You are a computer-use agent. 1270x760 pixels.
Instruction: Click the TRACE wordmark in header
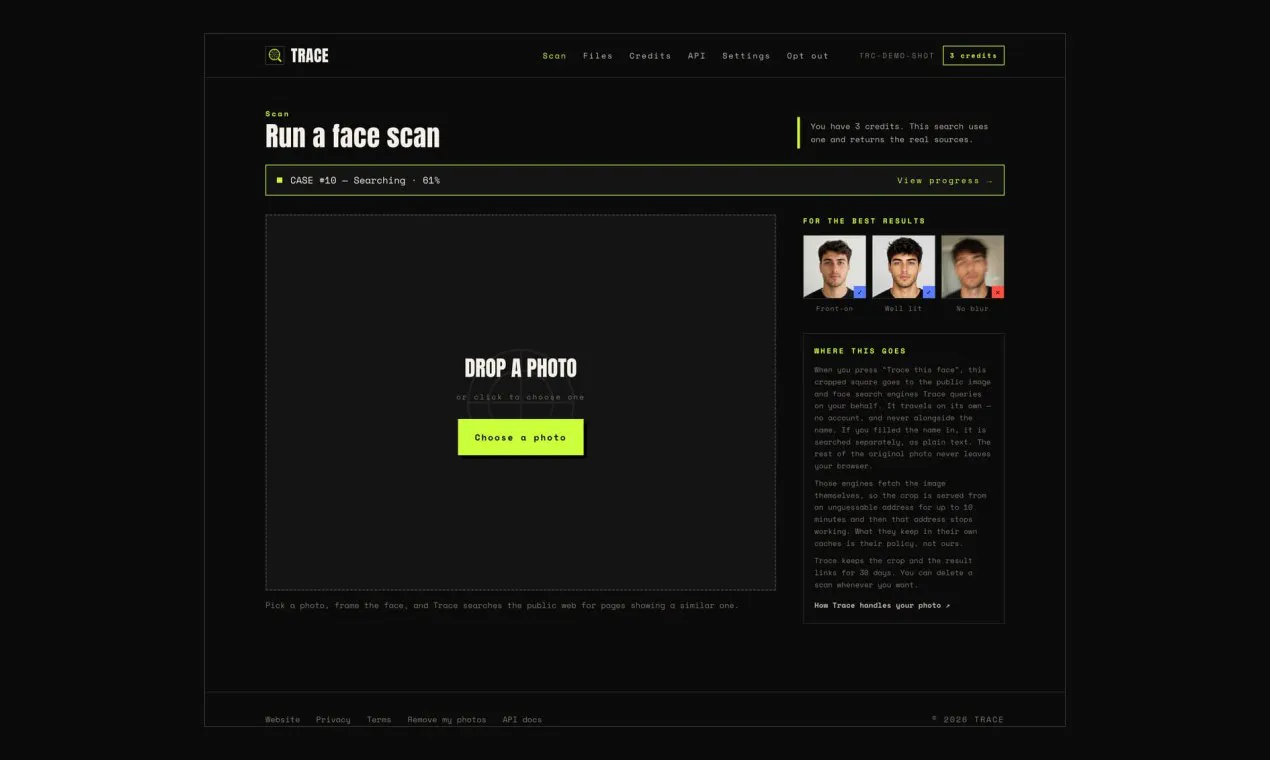[x=309, y=56]
